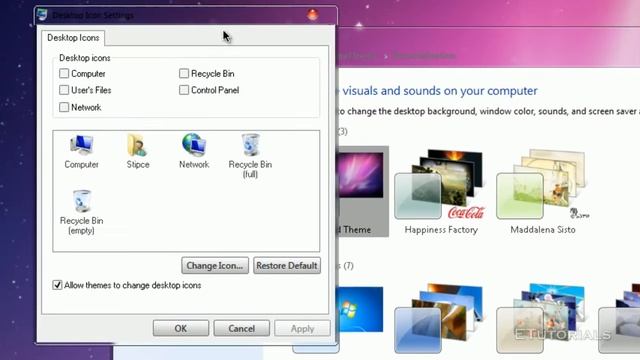Select the Computer icon in preview list
Screen dimensions: 640x360
click(x=81, y=151)
